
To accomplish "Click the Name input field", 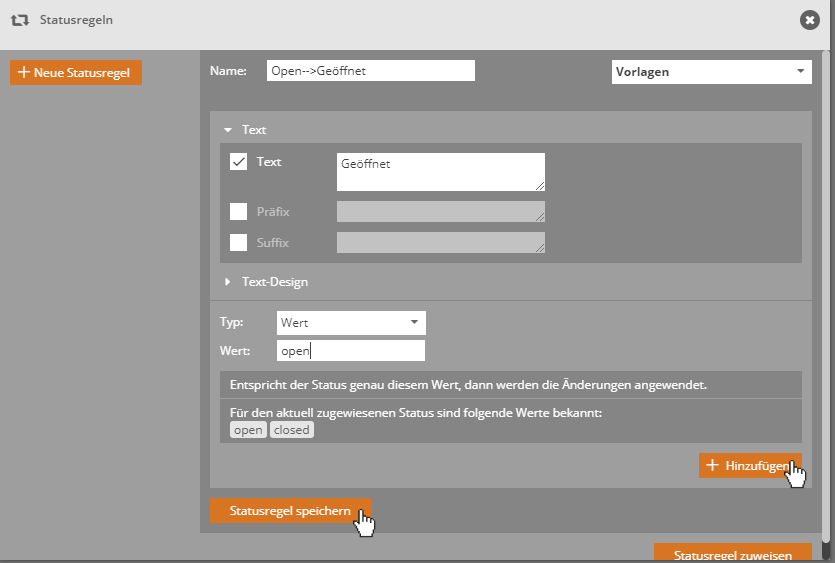I will [371, 71].
